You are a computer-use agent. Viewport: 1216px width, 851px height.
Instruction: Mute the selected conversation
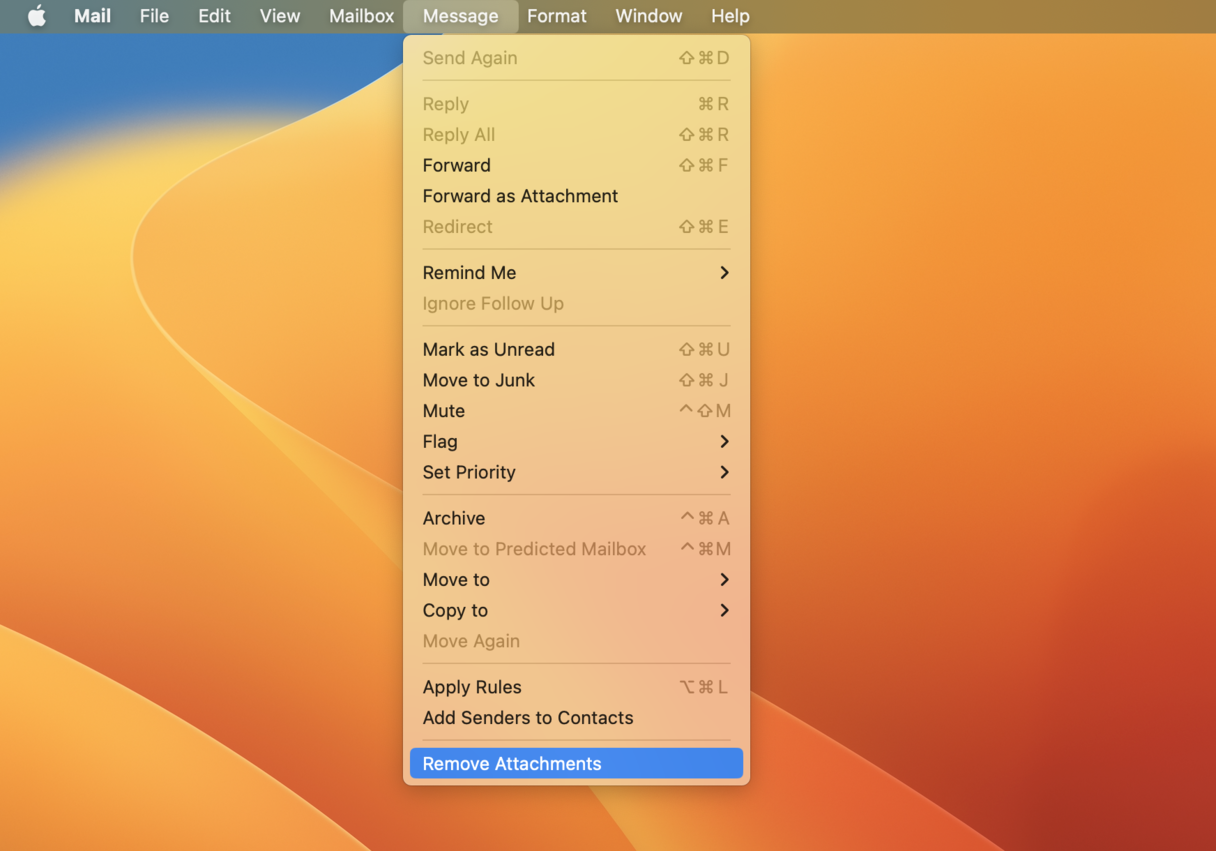(x=444, y=412)
